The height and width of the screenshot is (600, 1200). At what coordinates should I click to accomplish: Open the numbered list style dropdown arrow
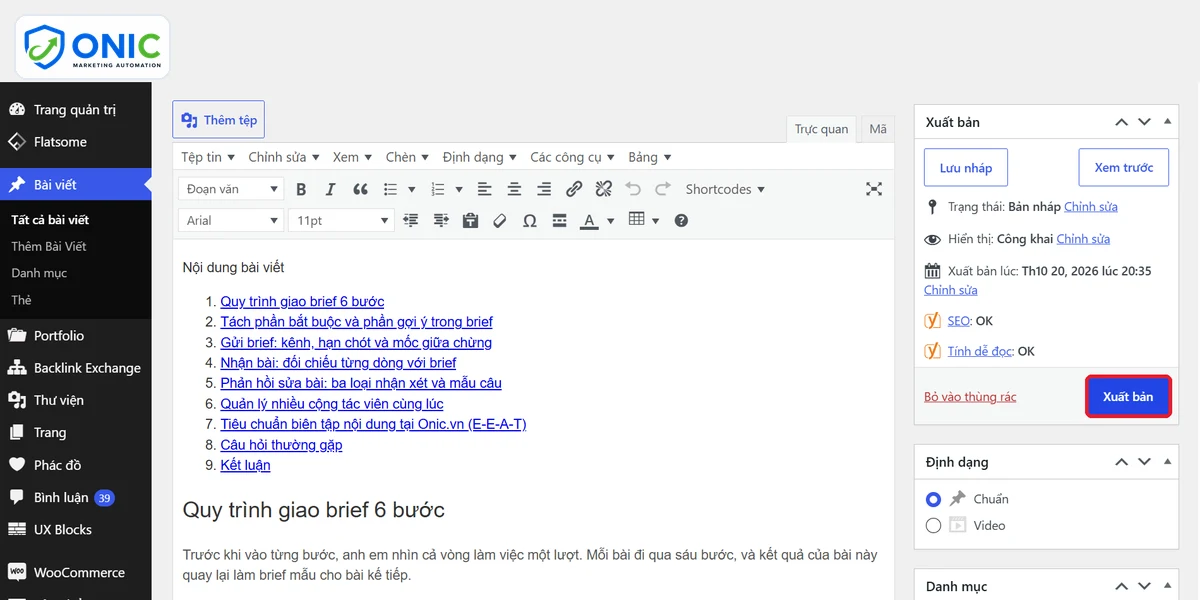pyautogui.click(x=459, y=189)
